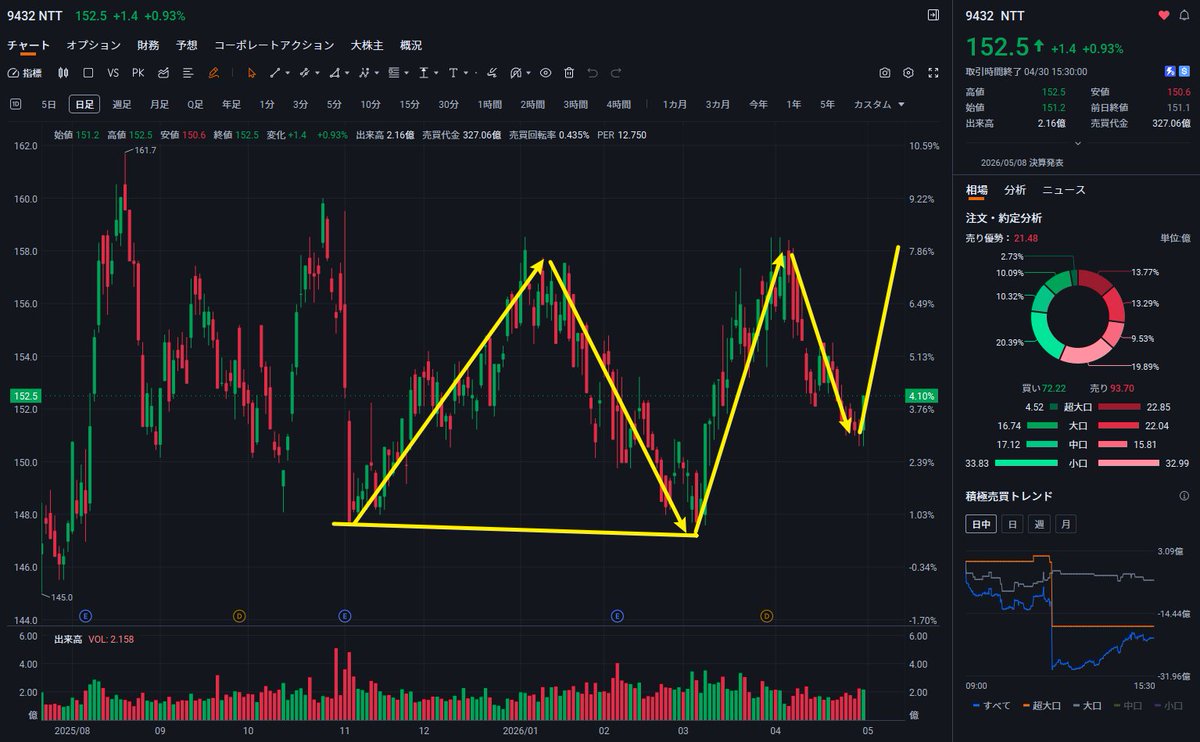Select the trend line drawing tool
This screenshot has width=1200, height=742.
275,73
